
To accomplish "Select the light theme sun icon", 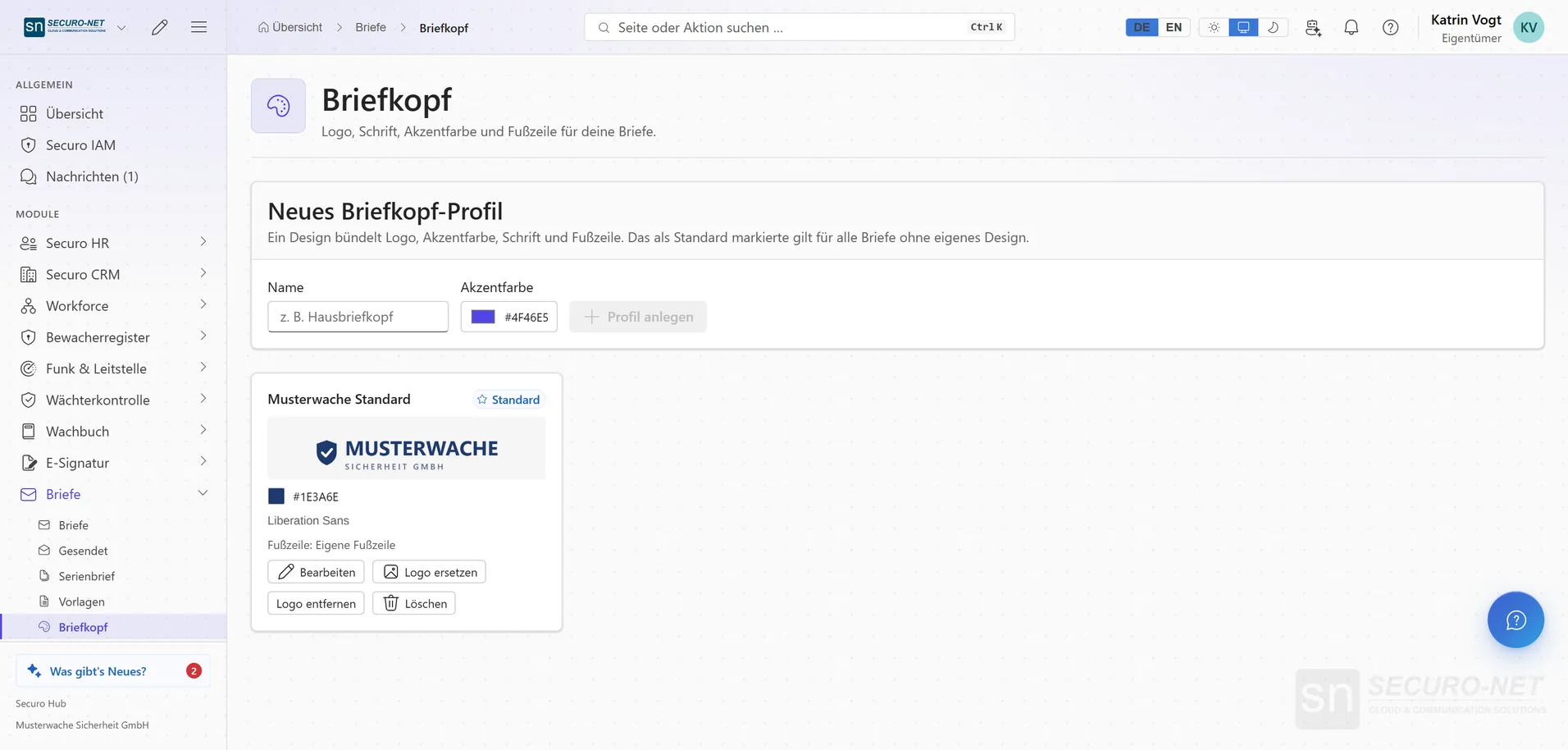I will point(1214,27).
